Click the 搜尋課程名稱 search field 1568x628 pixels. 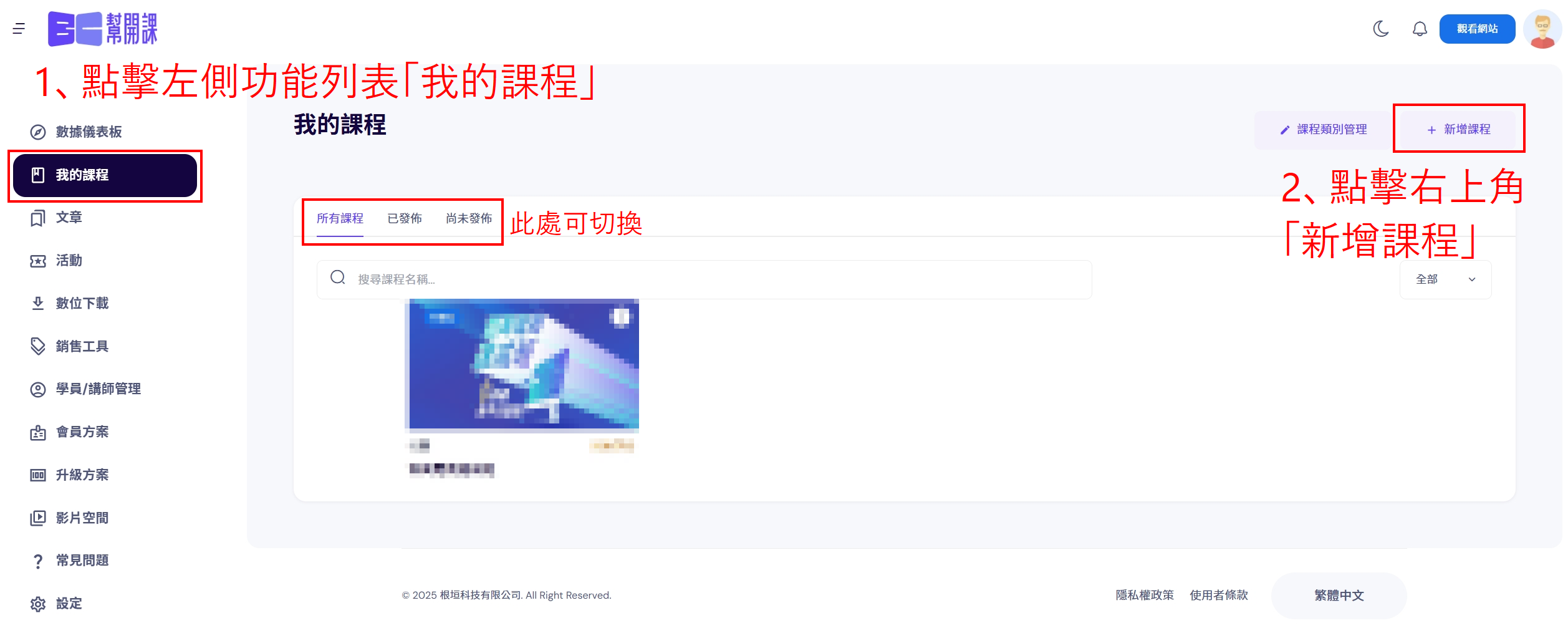[704, 279]
